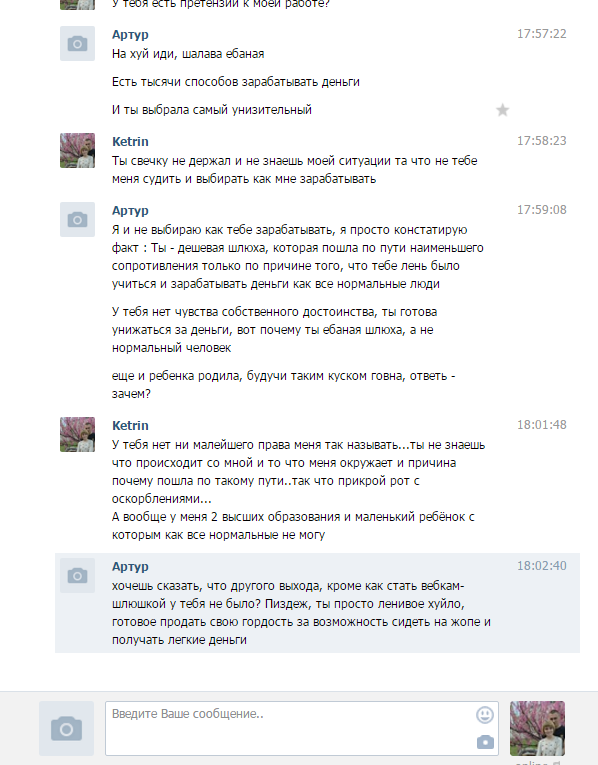Screen dimensions: 598x765
Task: Click Артур's camera avatar at 17:59:08
Action: pos(77,220)
